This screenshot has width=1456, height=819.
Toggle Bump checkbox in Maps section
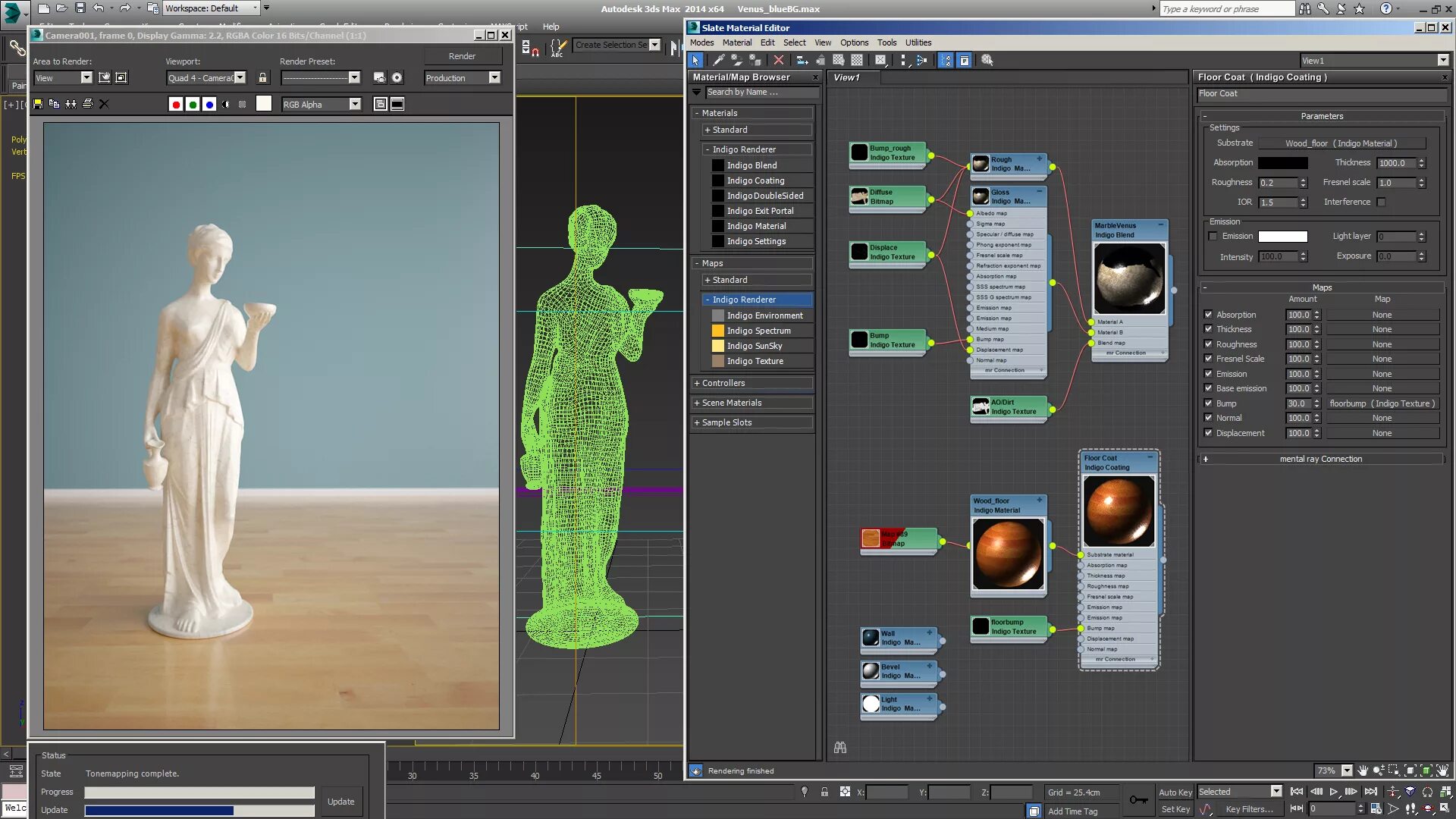pos(1209,403)
